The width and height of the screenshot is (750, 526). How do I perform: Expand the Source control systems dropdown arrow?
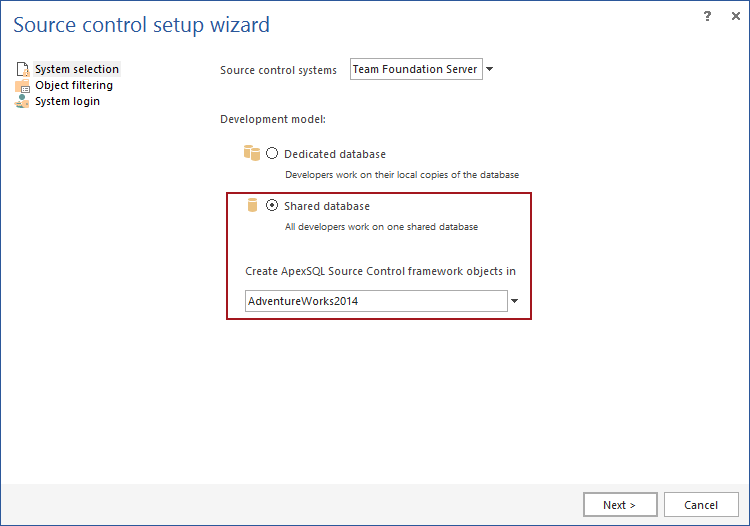pos(490,70)
